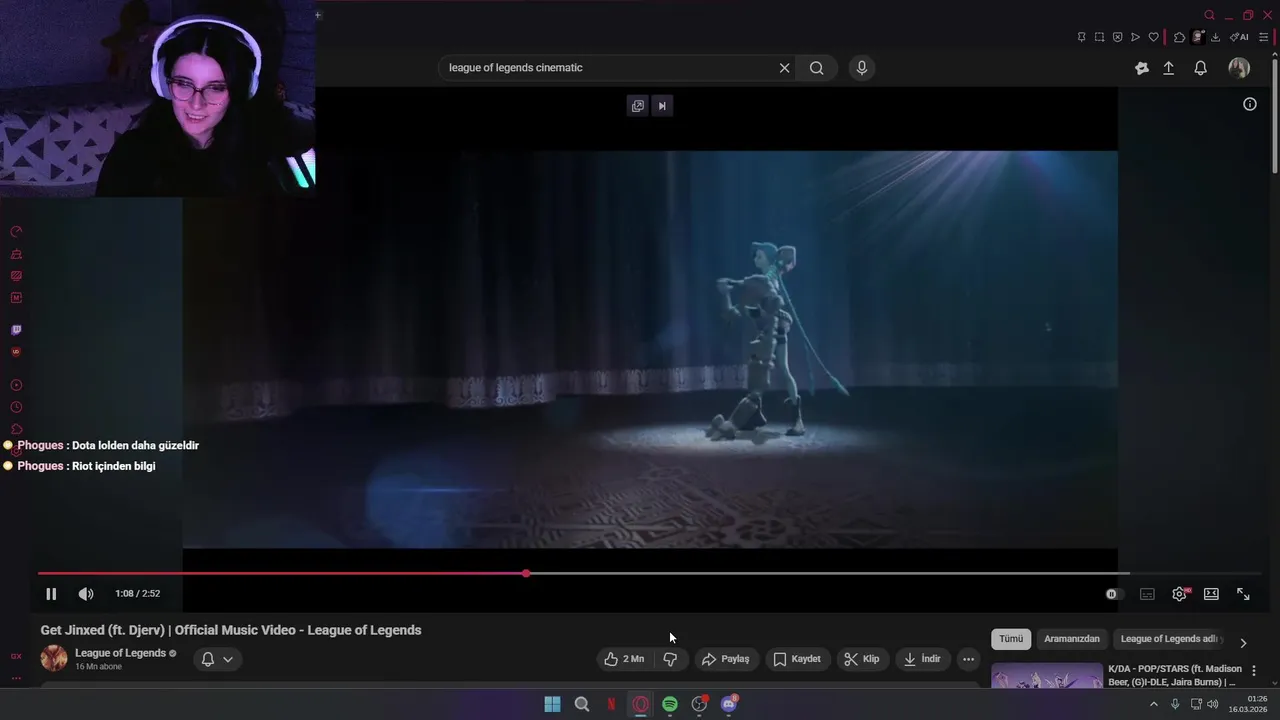Click the Kaydet save button

pos(797,659)
